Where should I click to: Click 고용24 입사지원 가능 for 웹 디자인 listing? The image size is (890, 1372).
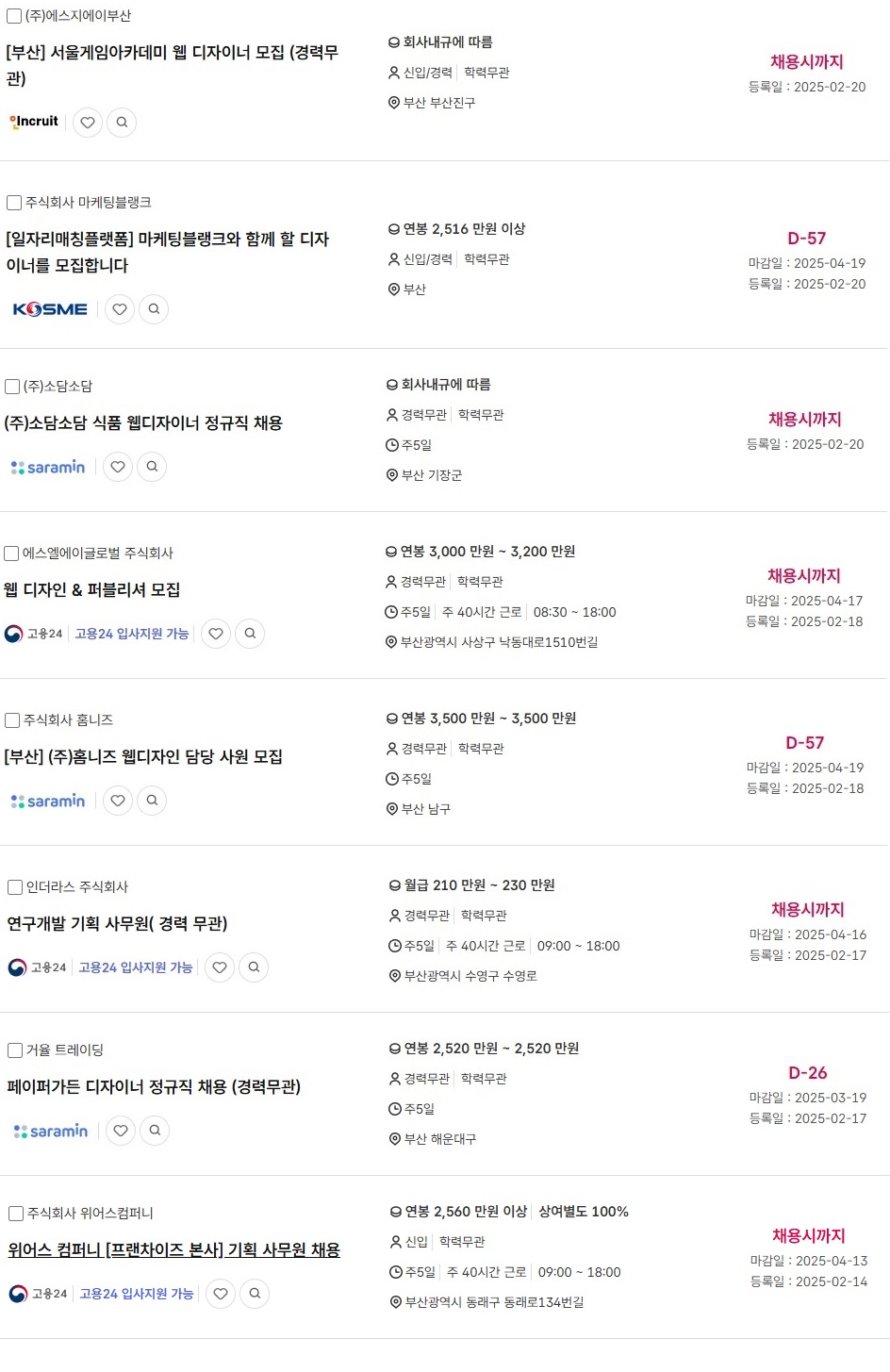[x=132, y=634]
